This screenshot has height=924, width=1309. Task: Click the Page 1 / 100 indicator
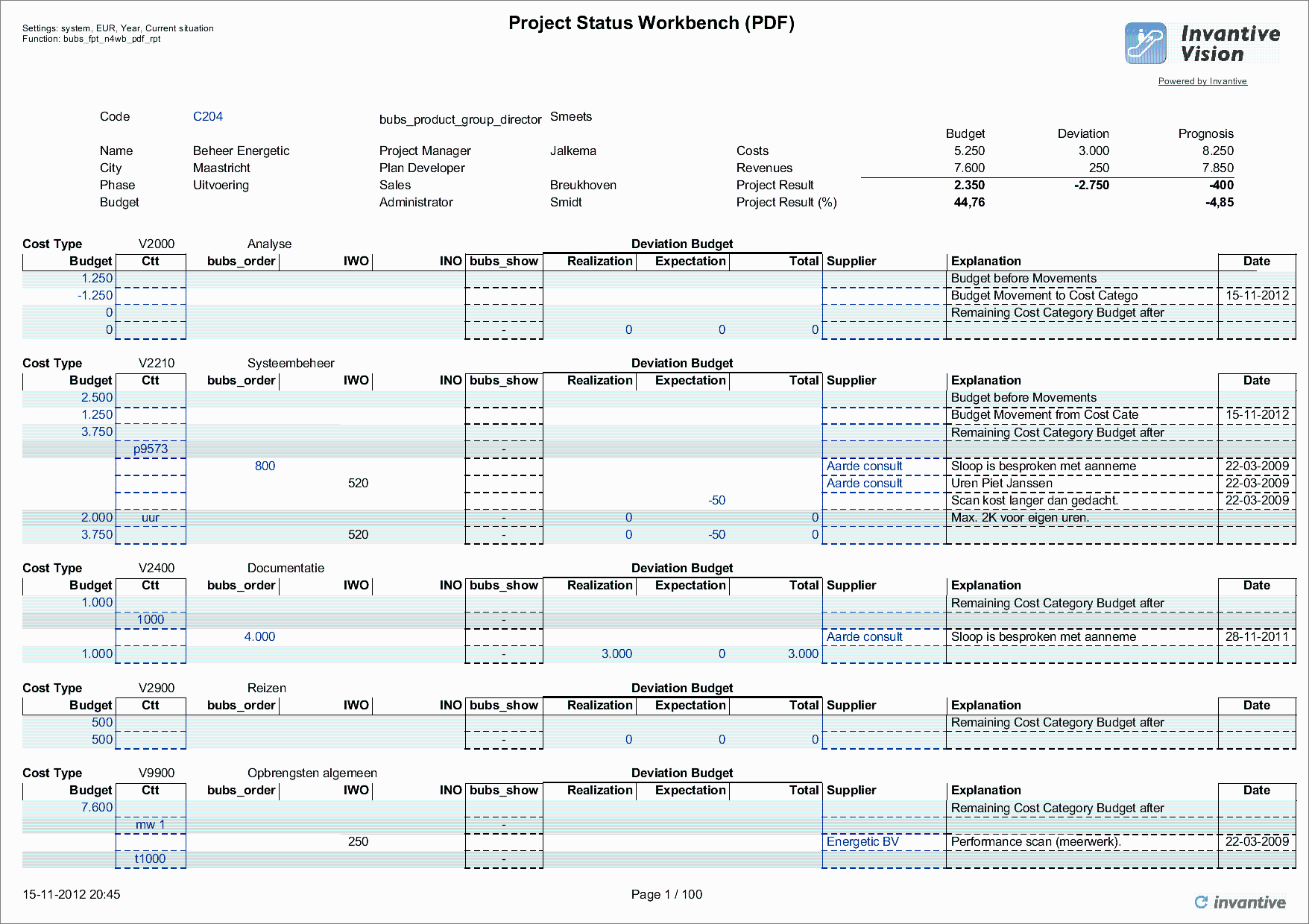pyautogui.click(x=666, y=894)
